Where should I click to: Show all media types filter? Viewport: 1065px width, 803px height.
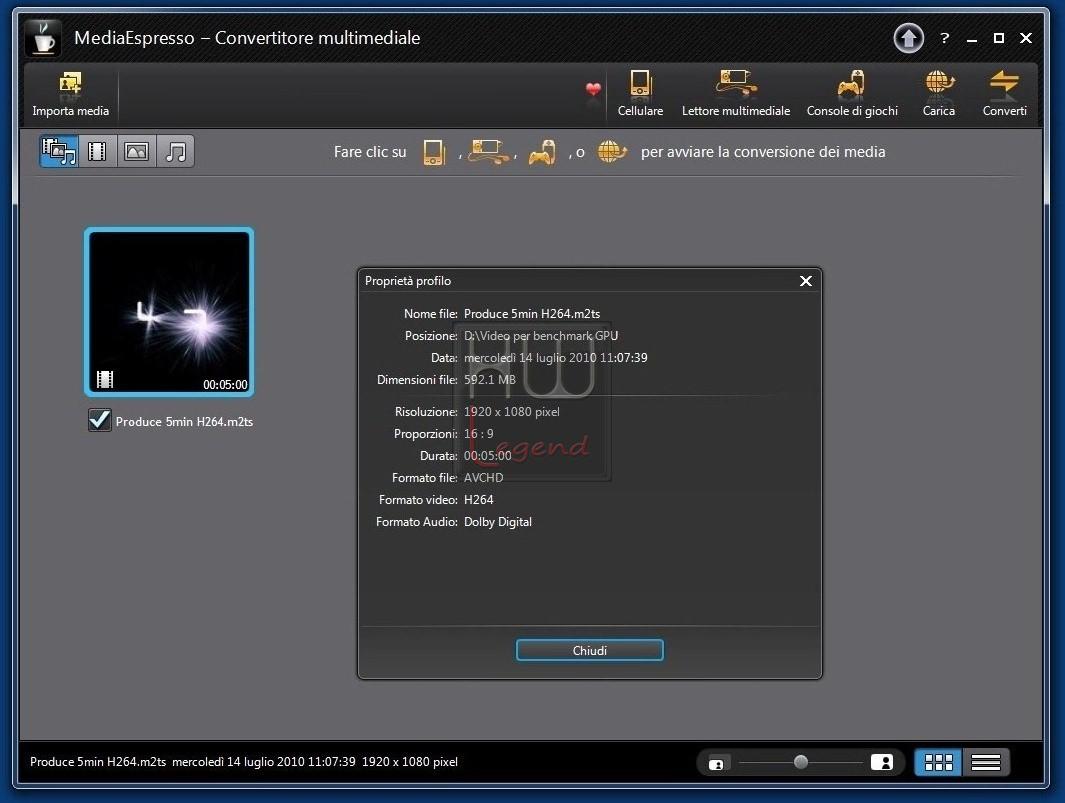tap(58, 151)
